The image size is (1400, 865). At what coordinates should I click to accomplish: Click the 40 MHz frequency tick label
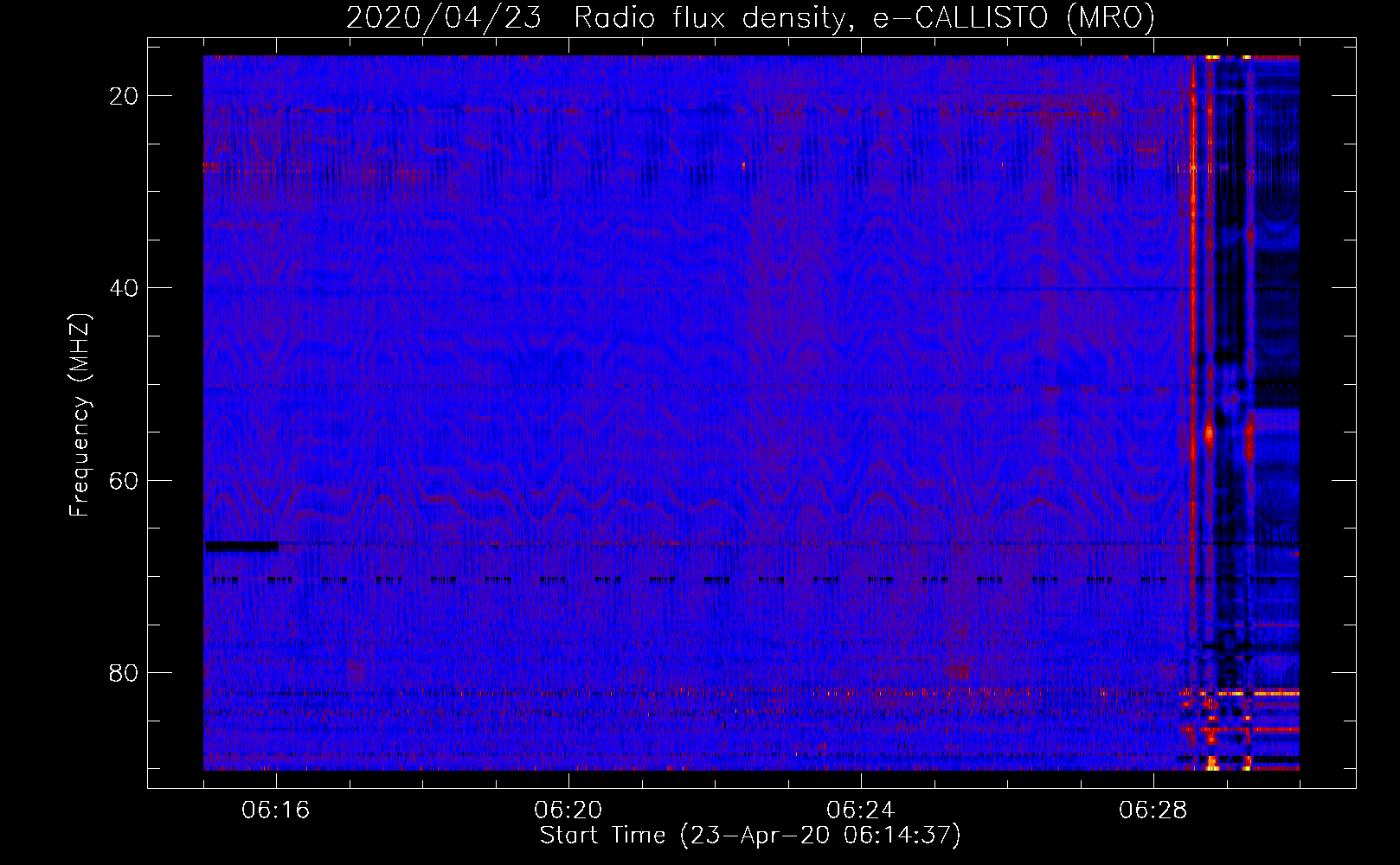click(125, 288)
